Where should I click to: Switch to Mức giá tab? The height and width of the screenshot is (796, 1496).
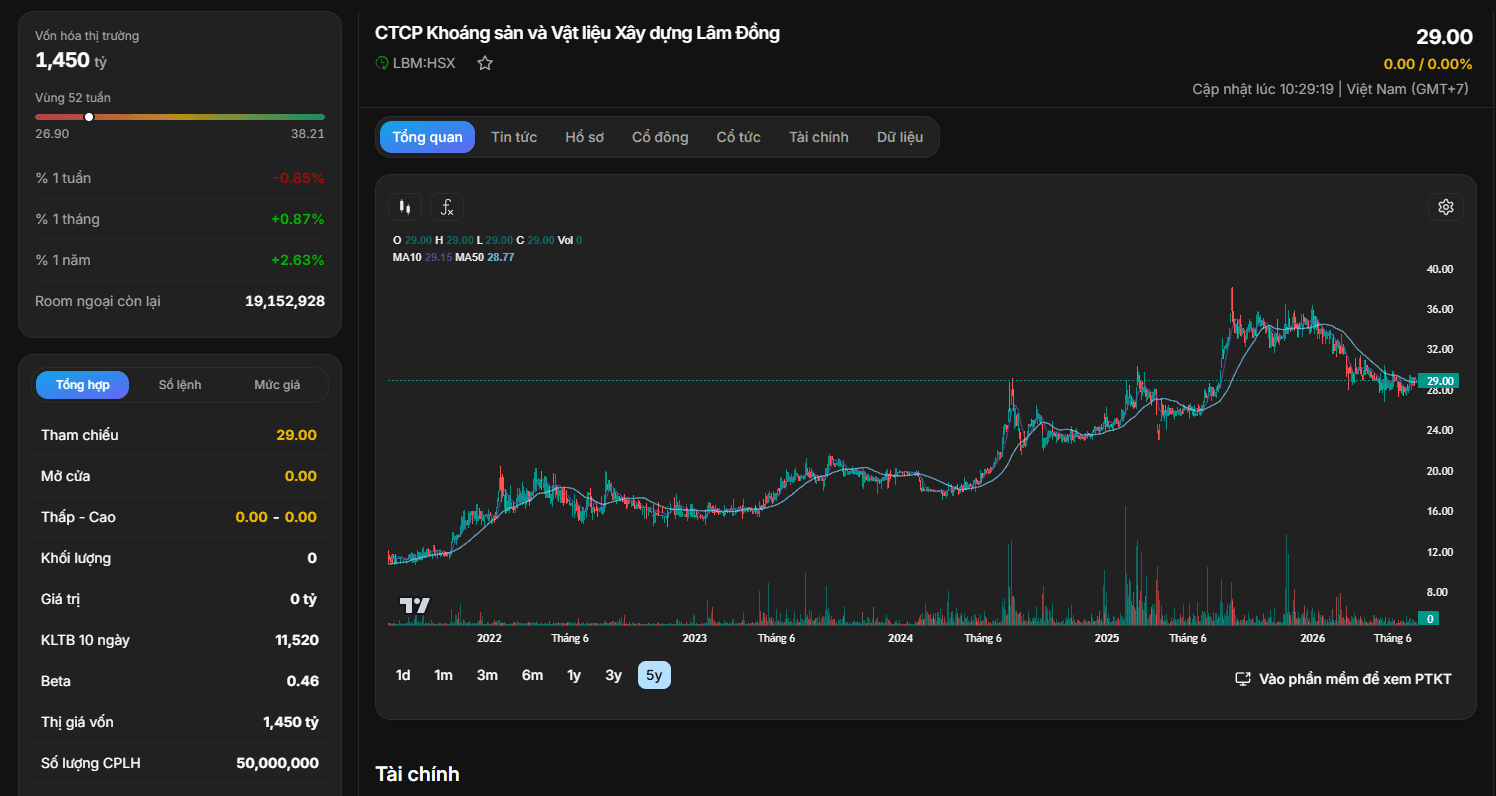coord(277,385)
